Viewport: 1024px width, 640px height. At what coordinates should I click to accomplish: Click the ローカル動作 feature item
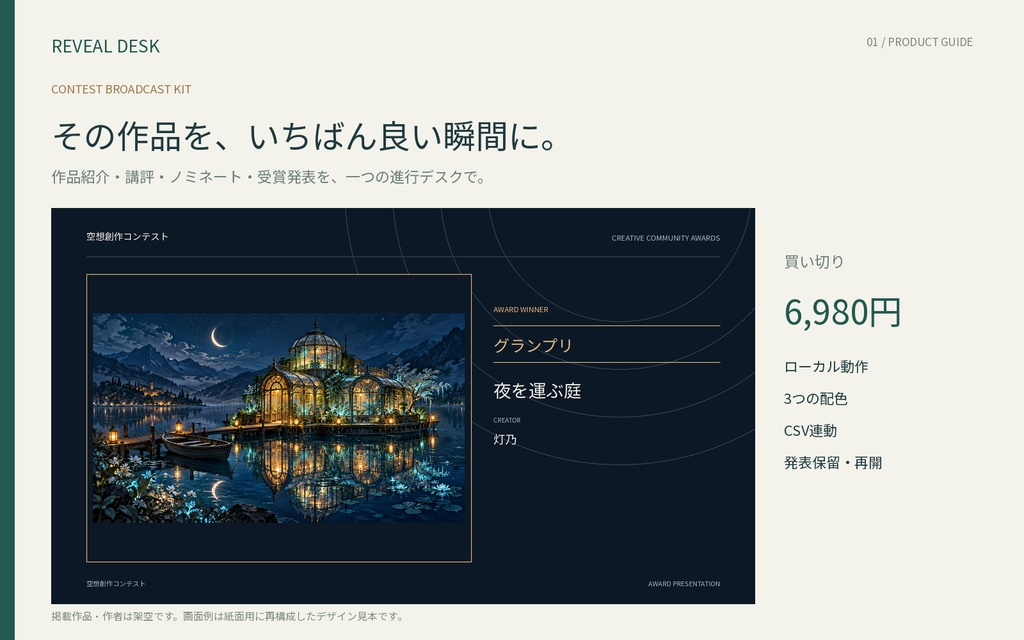click(x=825, y=367)
